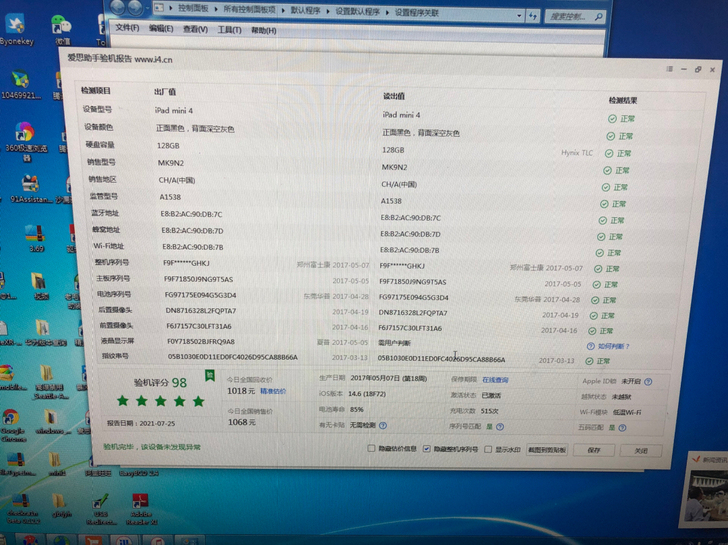Viewport: 728px width, 545px height.
Task: Click the five-star rating row
Action: 160,401
